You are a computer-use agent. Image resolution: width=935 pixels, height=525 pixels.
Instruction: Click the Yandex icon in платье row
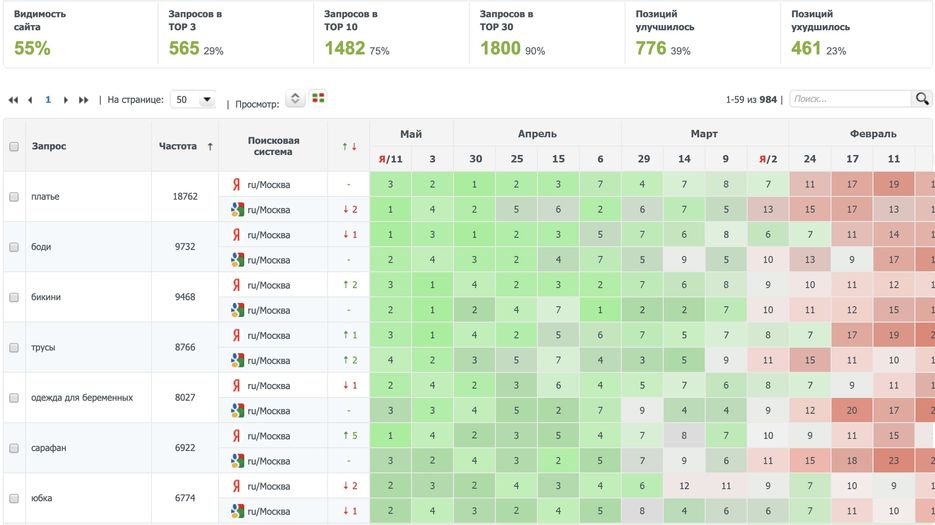[x=237, y=184]
